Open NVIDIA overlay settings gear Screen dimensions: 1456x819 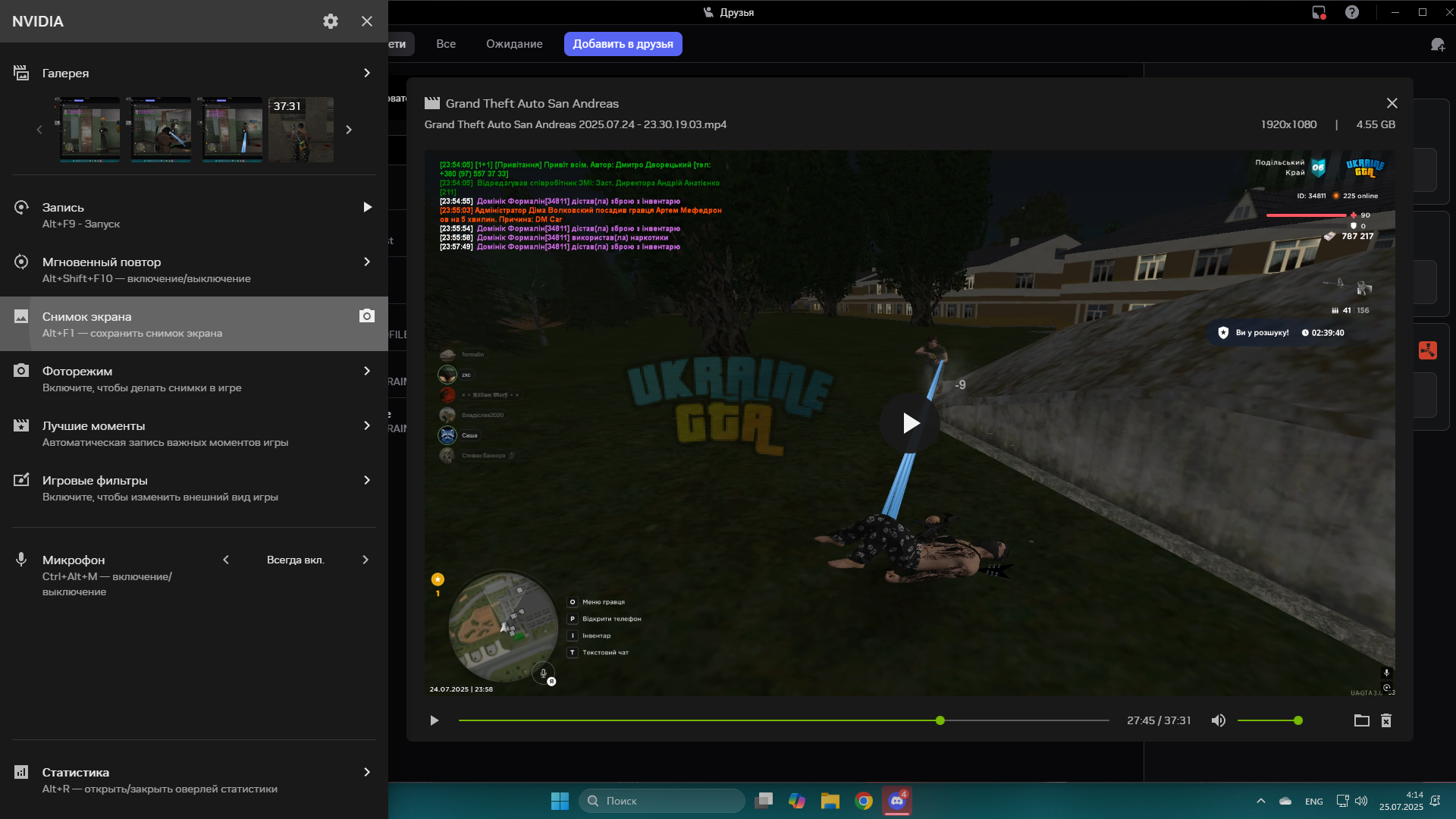click(331, 21)
